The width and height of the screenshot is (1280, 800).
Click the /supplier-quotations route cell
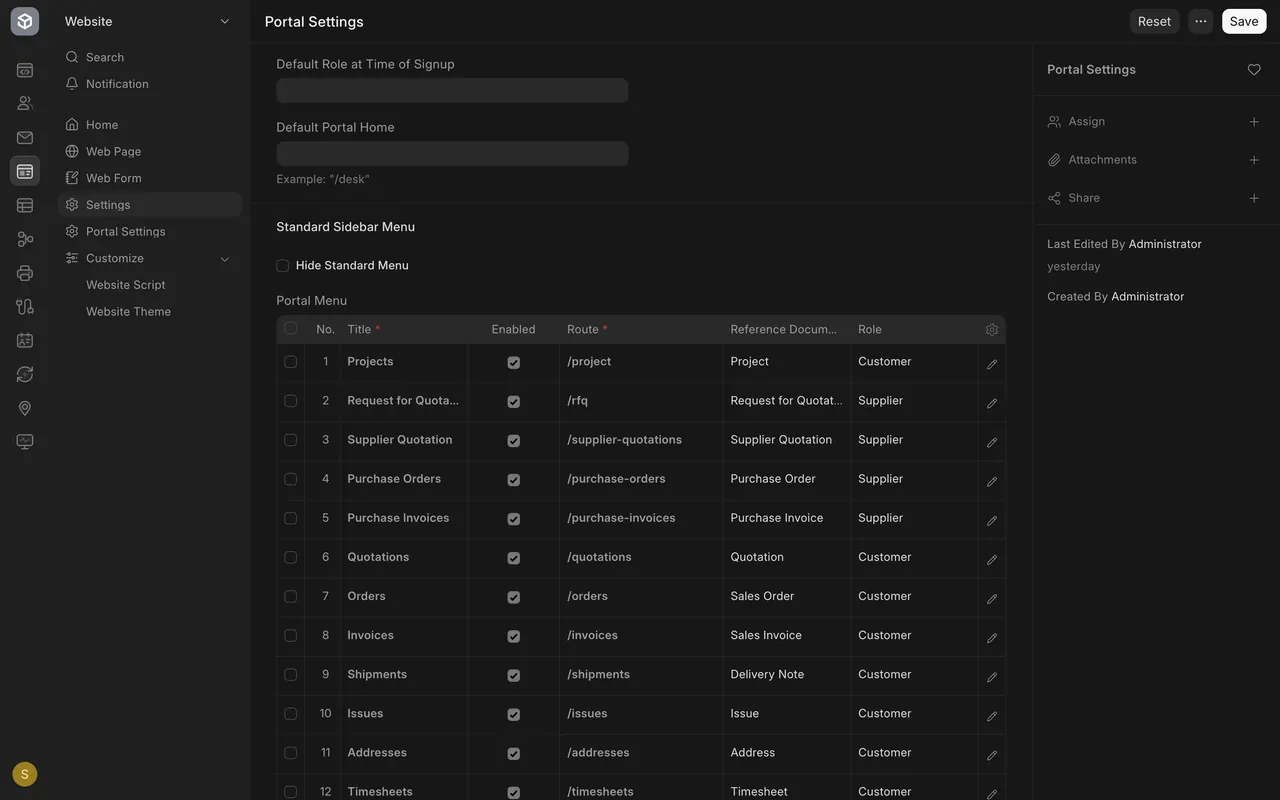(641, 440)
